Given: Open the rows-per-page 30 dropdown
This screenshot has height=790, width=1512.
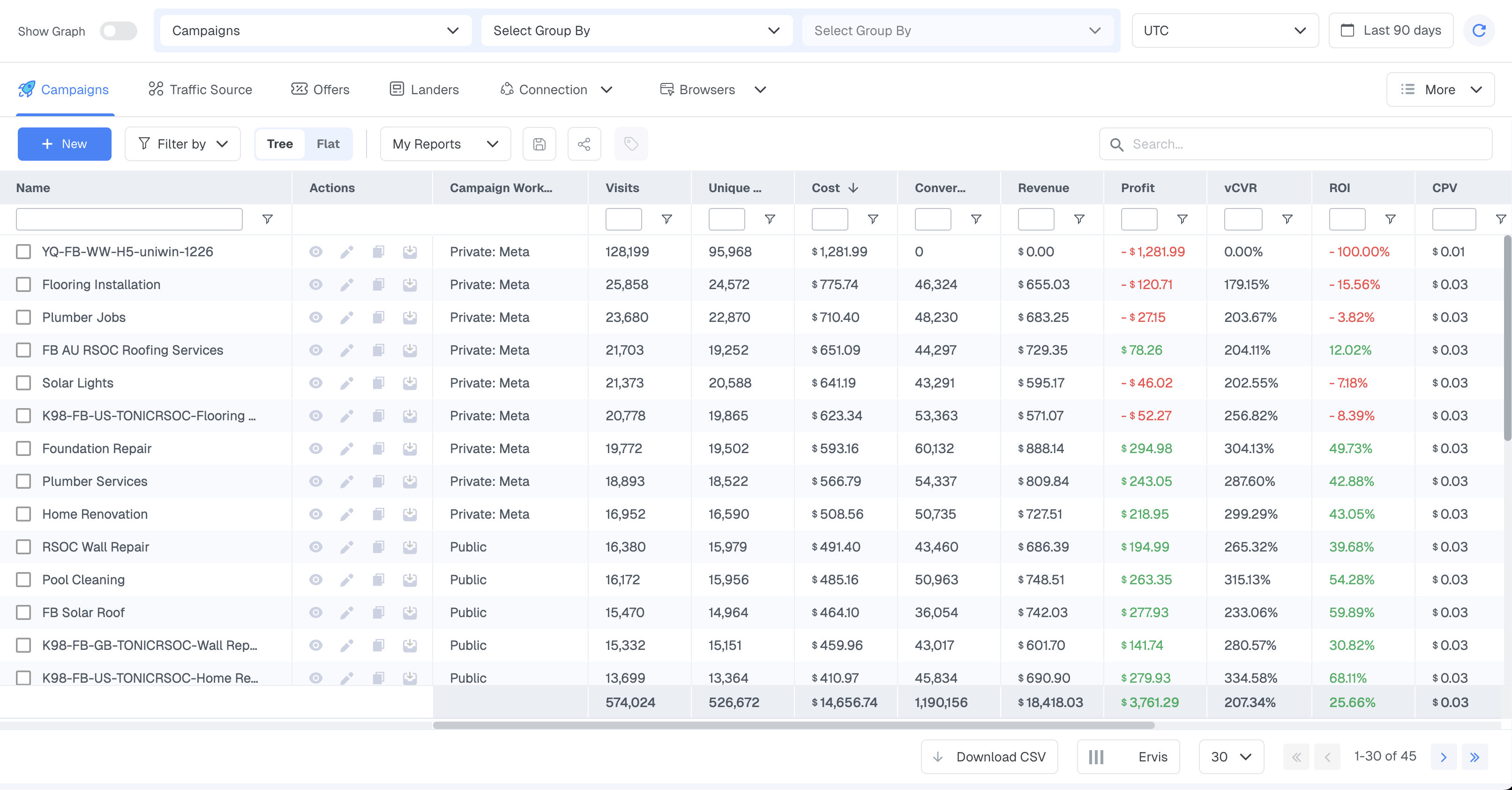Looking at the screenshot, I should [x=1230, y=757].
